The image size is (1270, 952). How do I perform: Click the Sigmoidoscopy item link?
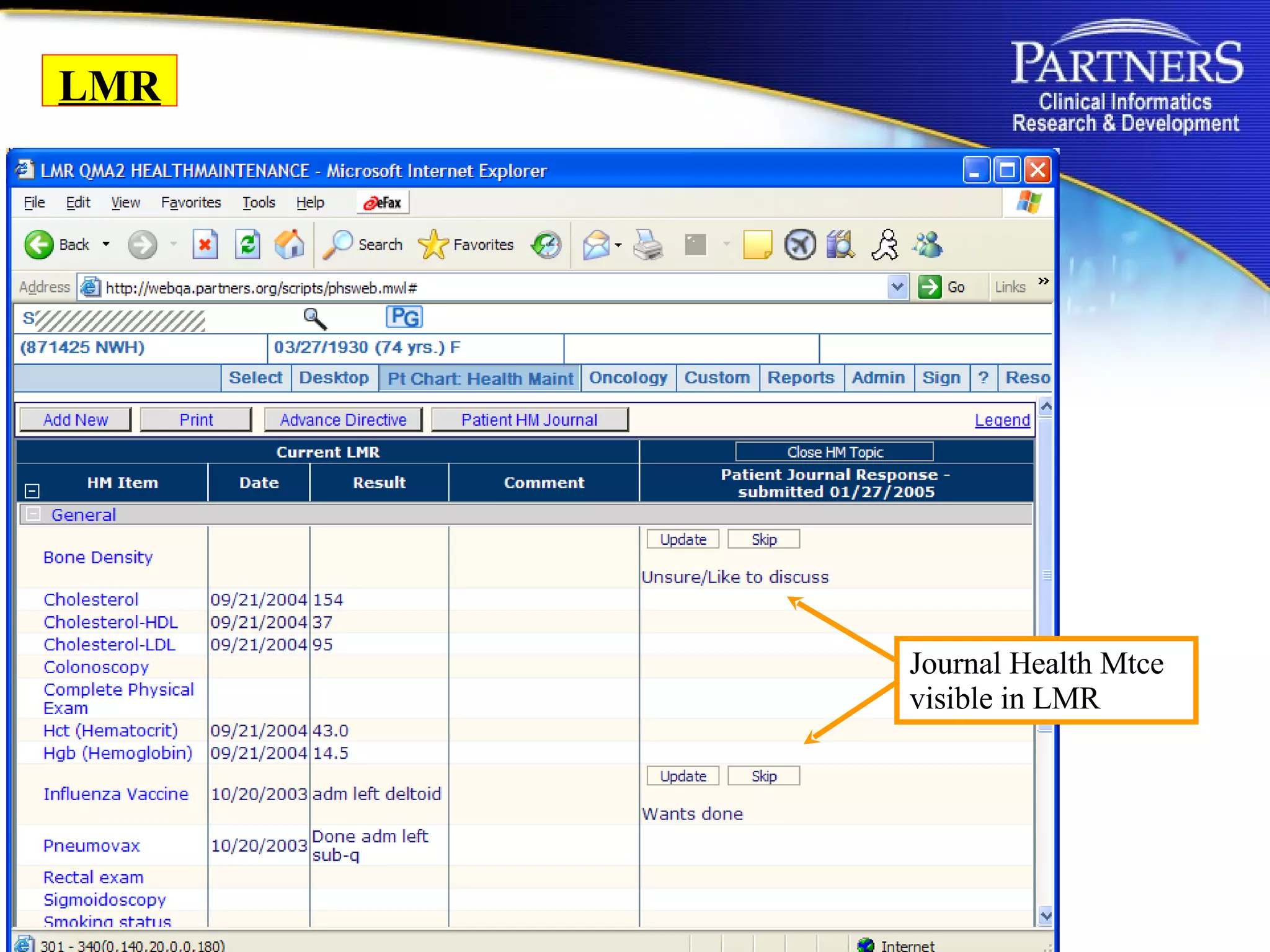(x=105, y=899)
